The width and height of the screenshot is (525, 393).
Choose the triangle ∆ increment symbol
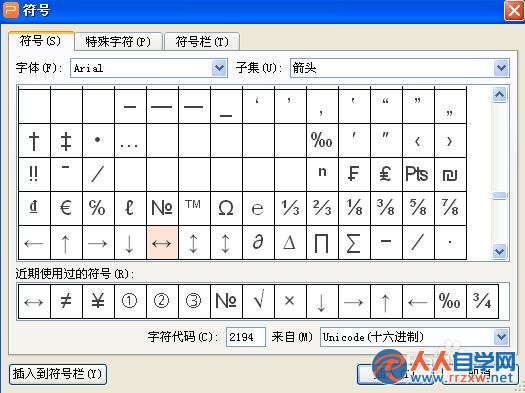(290, 242)
